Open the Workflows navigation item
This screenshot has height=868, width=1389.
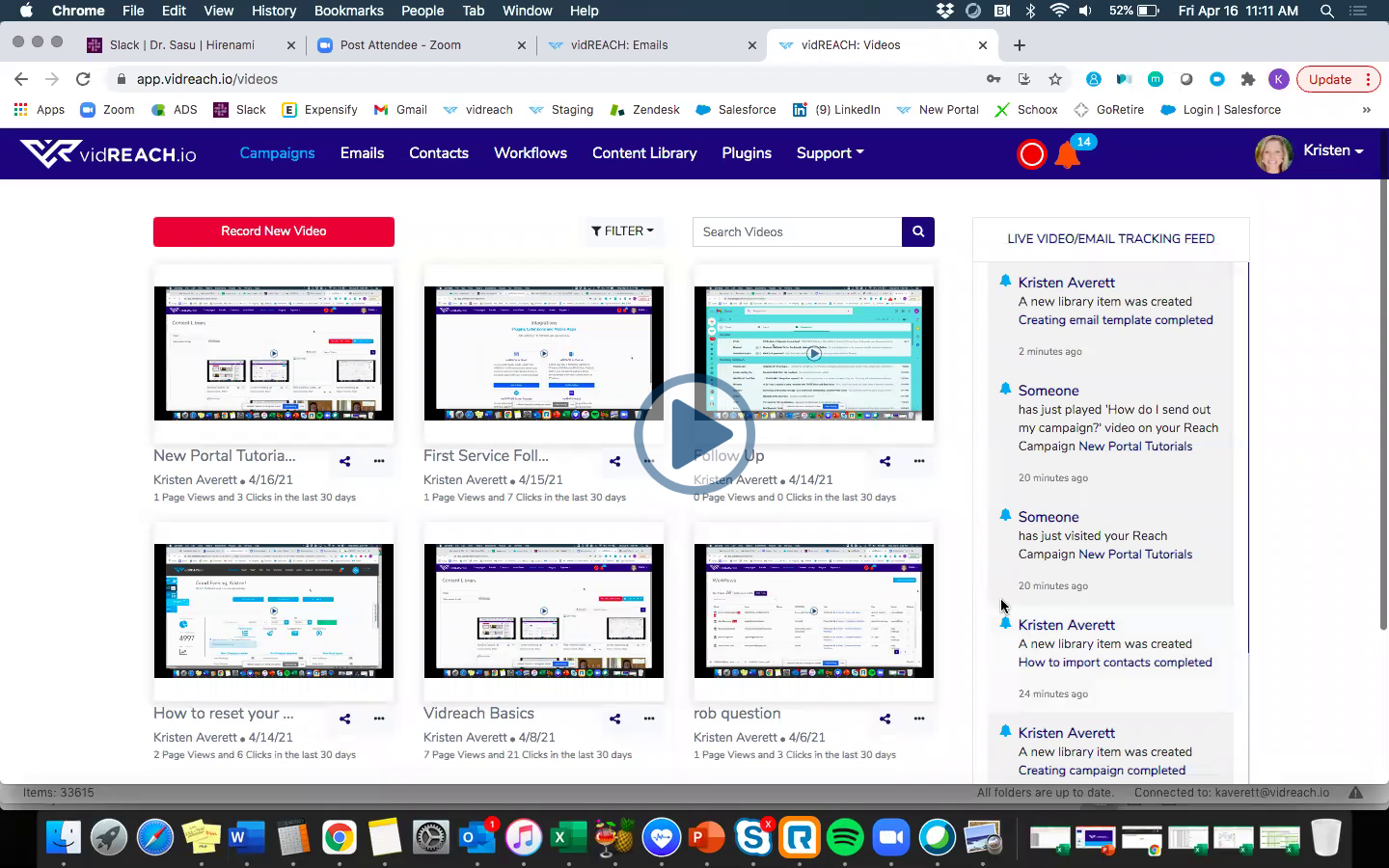(531, 153)
